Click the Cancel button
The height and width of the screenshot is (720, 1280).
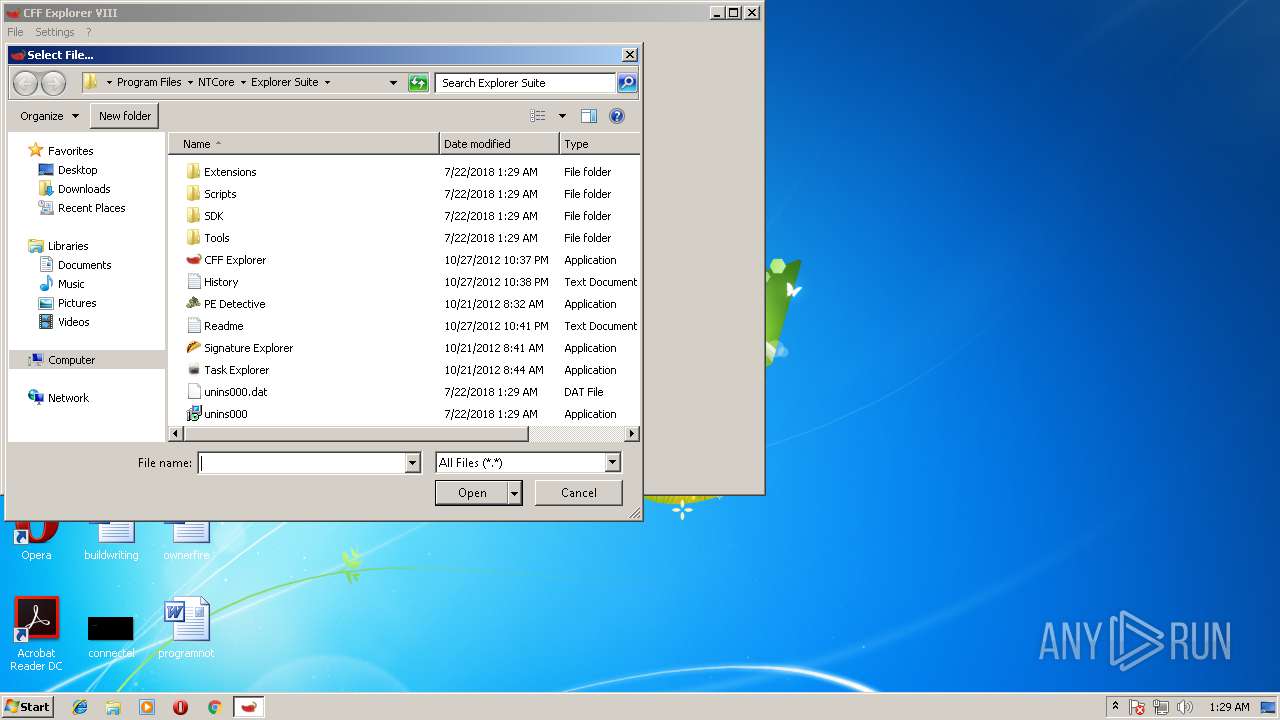[x=578, y=493]
